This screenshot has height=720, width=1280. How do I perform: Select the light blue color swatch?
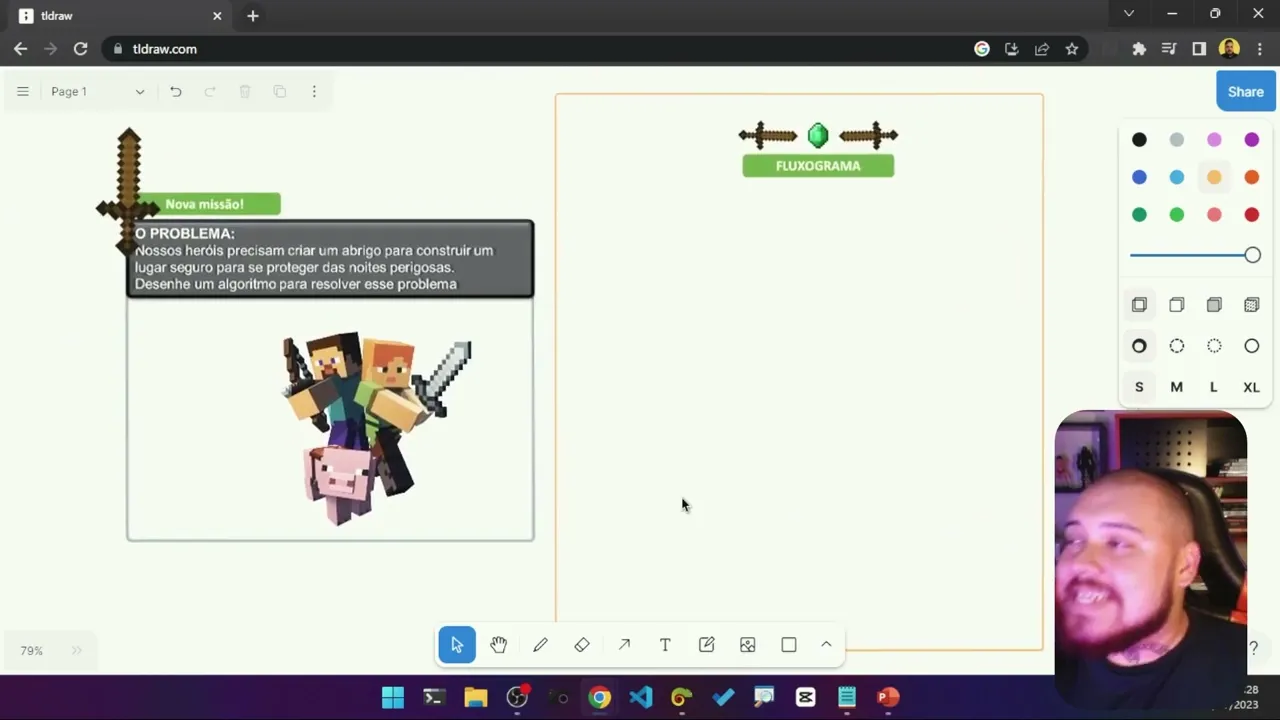[1177, 177]
